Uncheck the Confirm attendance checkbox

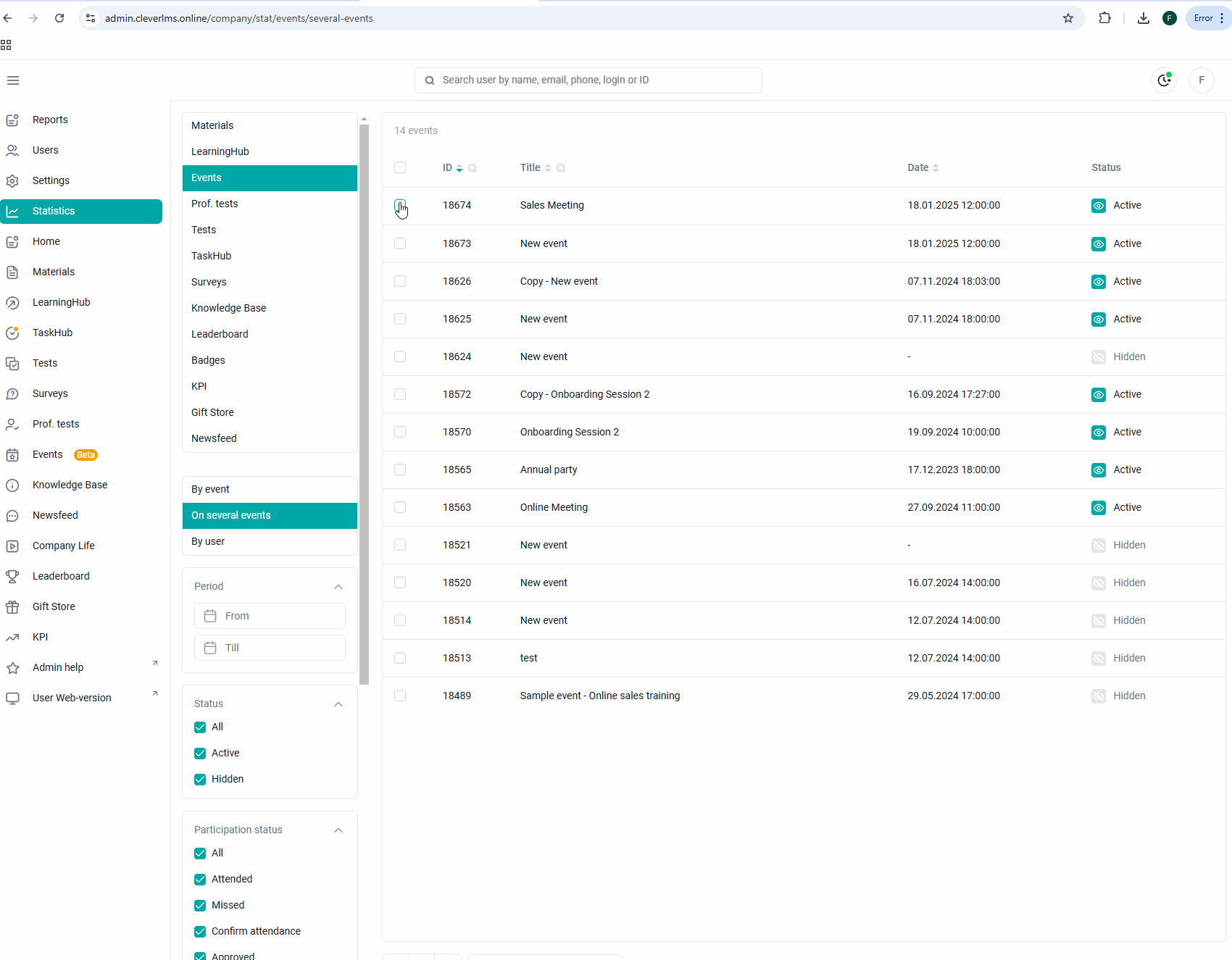pos(200,932)
